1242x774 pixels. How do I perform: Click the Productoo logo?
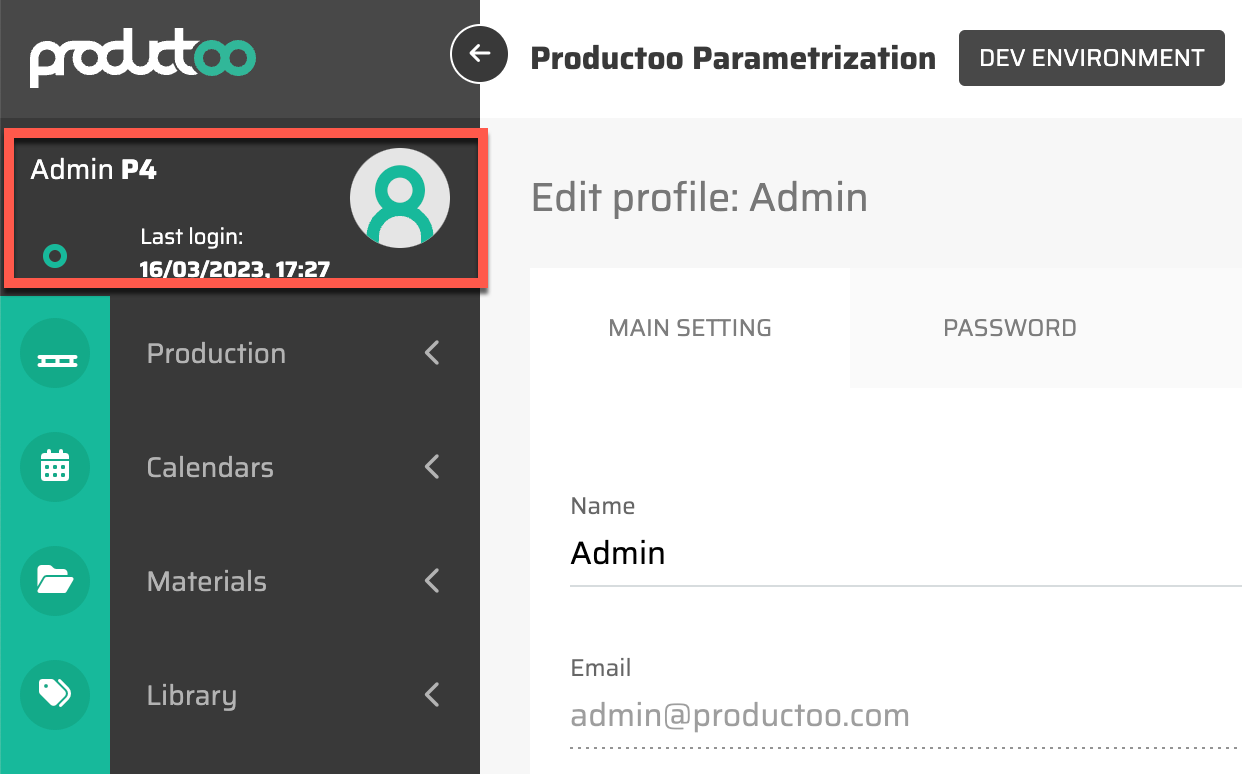pos(143,59)
